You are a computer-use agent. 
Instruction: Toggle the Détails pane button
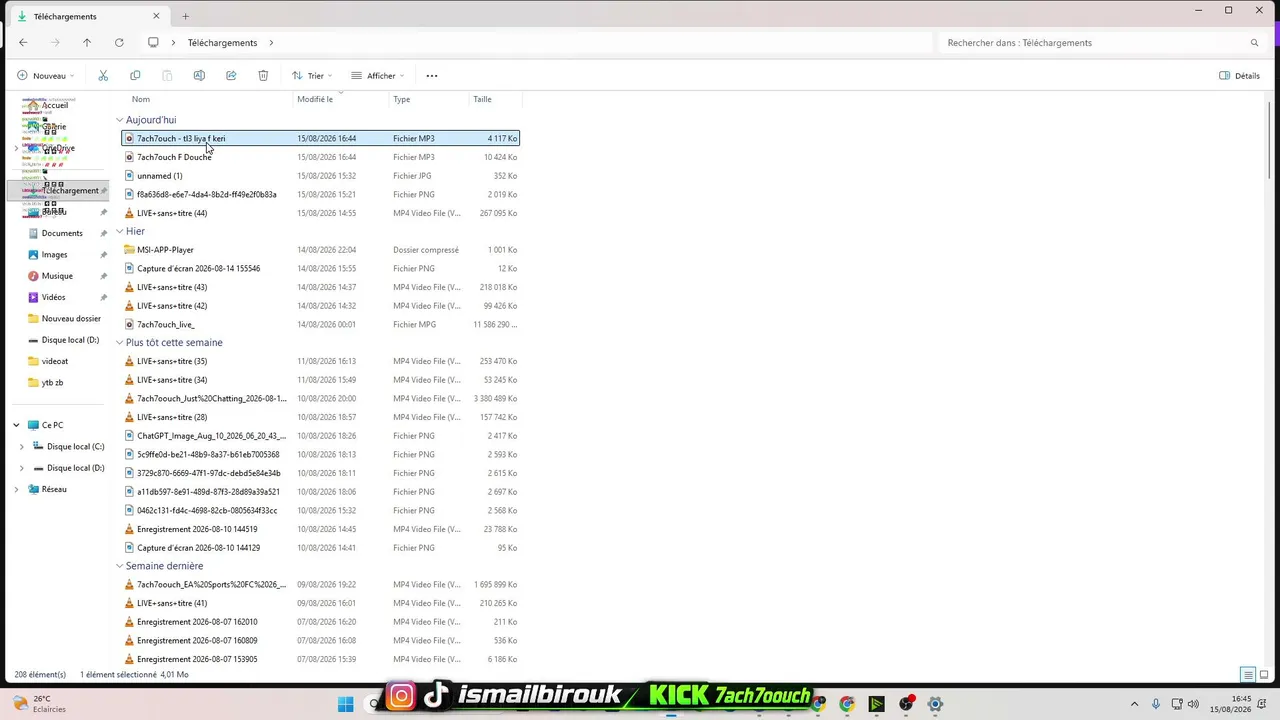click(1240, 76)
